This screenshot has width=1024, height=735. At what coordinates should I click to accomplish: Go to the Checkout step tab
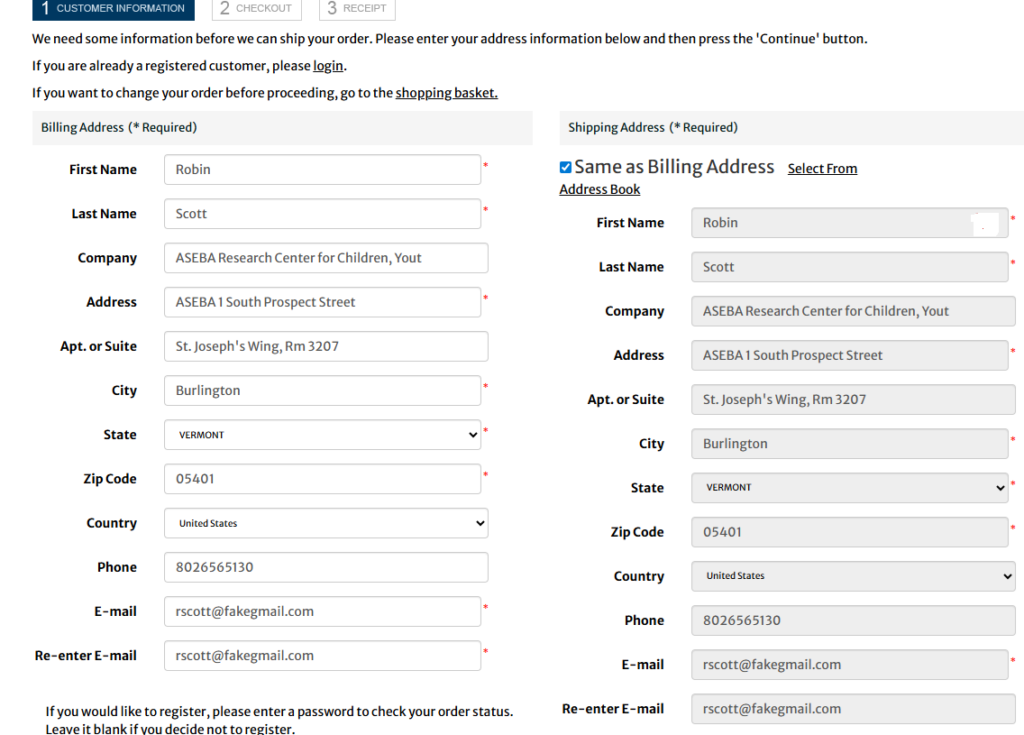tap(257, 8)
